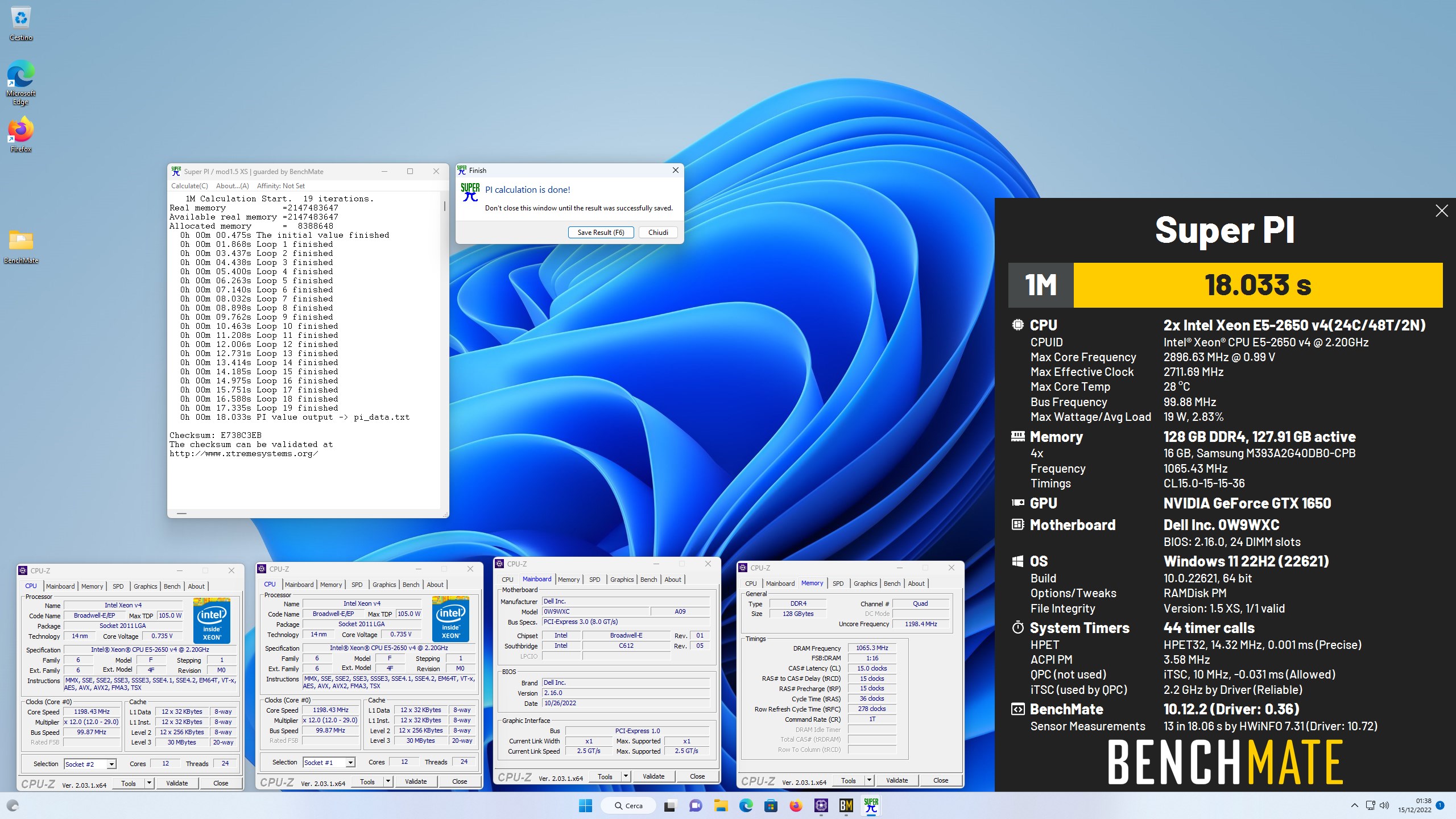Open the clock and date in taskbar
Image resolution: width=1456 pixels, height=819 pixels.
(1415, 805)
